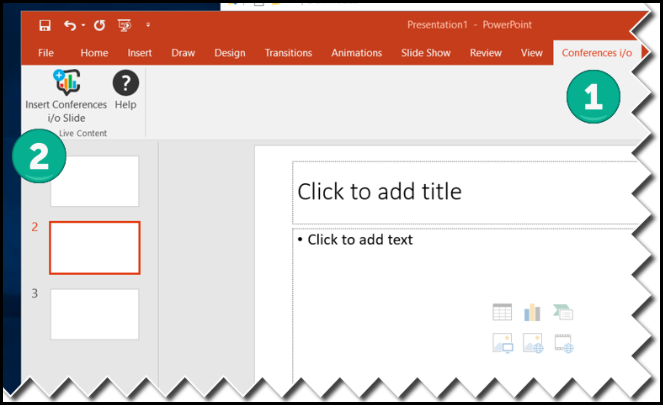Switch to the Animations tab
Viewport: 663px width, 405px height.
356,53
